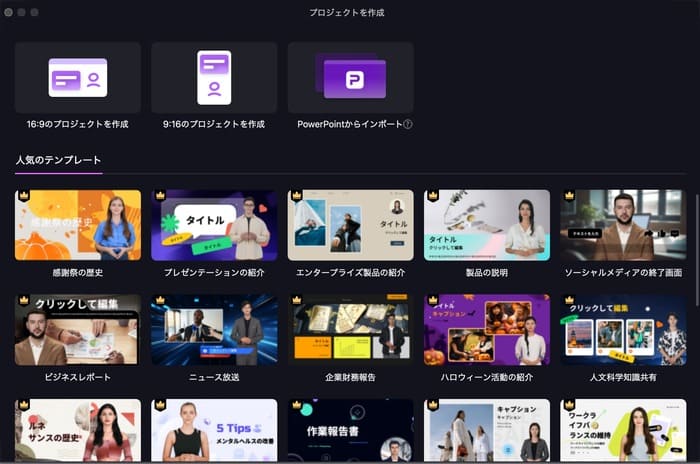Open the 企業財務報告 template thumbnail
This screenshot has height=464, width=700.
pos(350,330)
